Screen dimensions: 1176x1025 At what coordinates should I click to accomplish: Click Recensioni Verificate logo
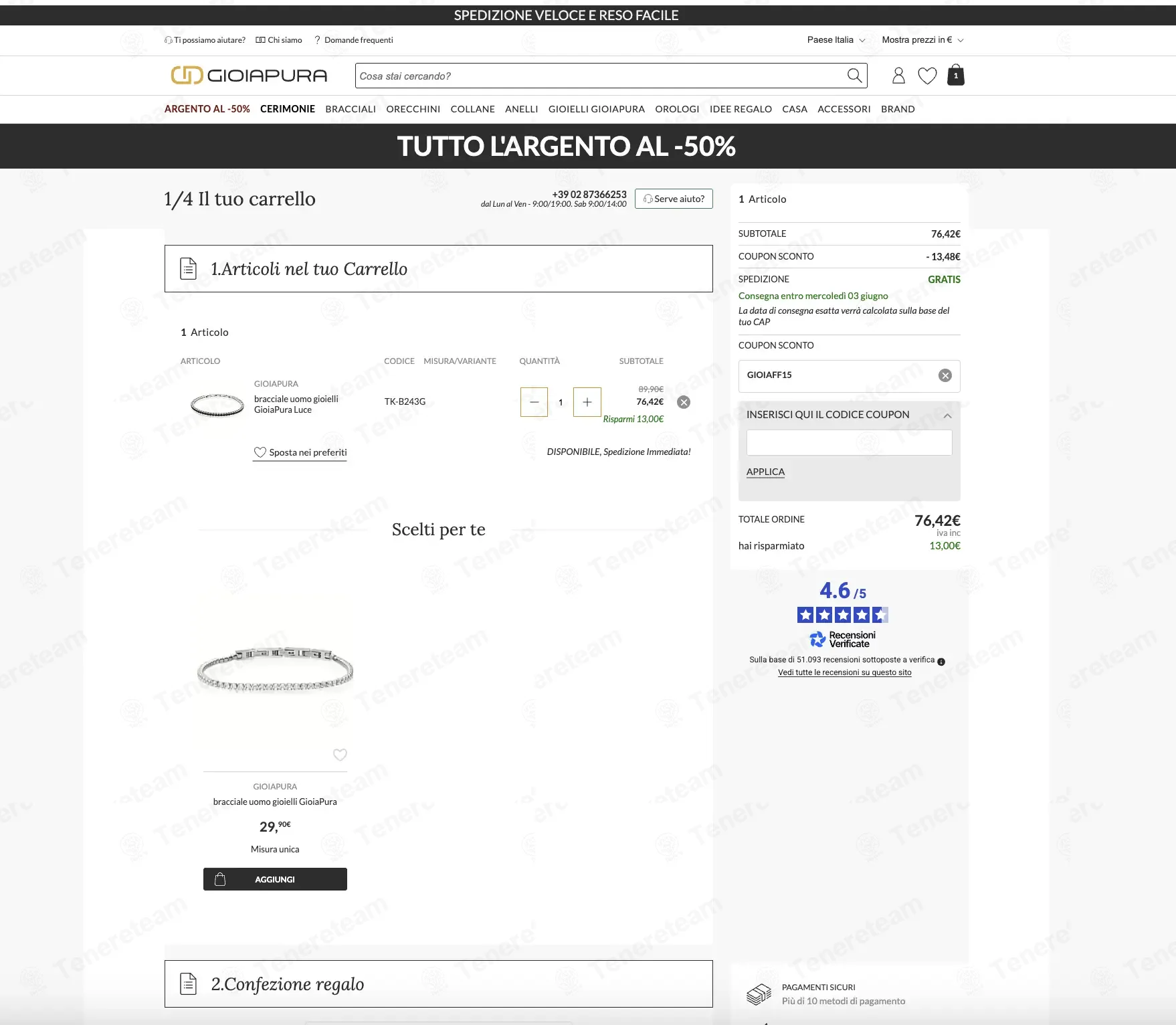[842, 640]
